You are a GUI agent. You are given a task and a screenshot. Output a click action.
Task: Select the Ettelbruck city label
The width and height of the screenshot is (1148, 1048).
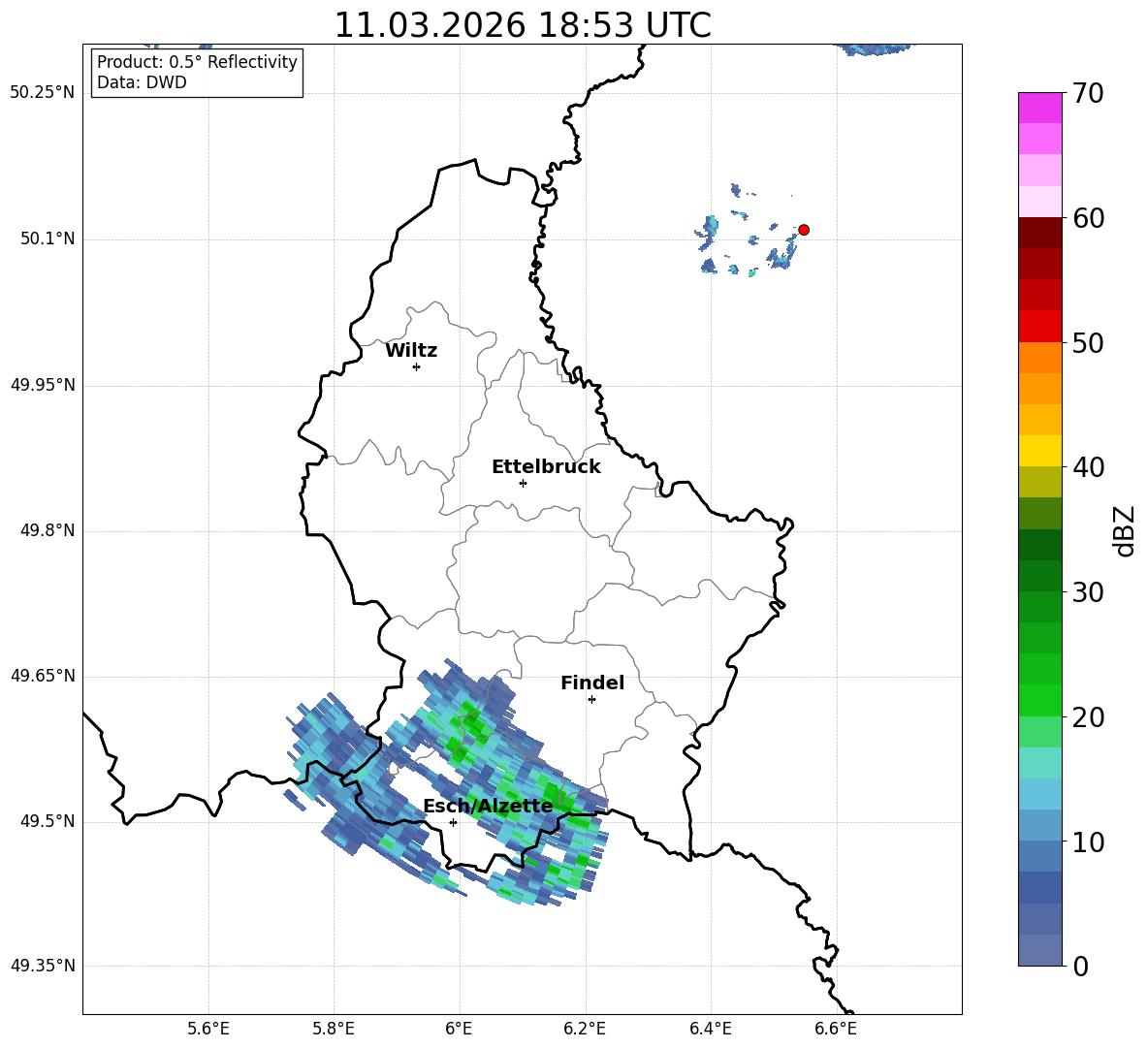(546, 467)
